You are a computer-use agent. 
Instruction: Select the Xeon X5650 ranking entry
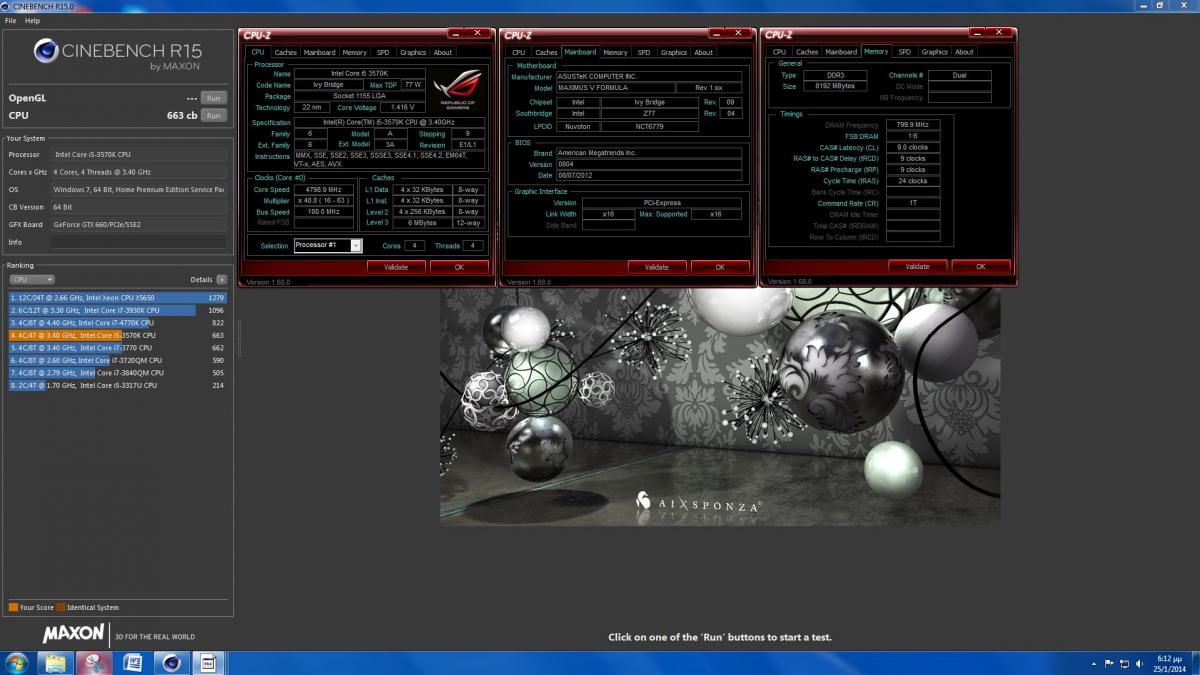pos(118,297)
